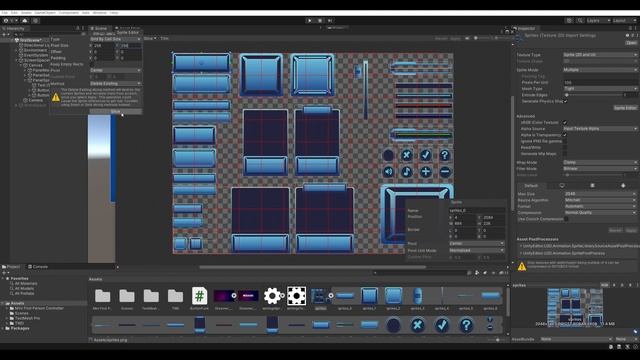This screenshot has width=640, height=360.
Task: Select the X cross icon sprite in the sheet
Action: click(x=406, y=155)
